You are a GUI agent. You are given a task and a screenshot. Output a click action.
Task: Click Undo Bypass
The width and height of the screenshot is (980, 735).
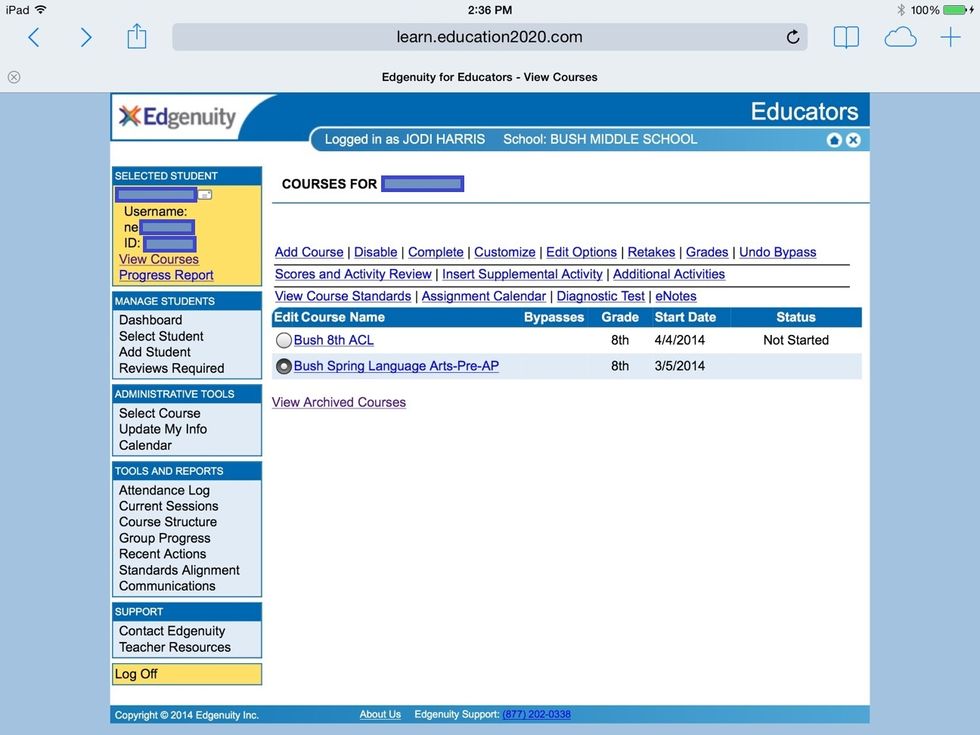(x=778, y=252)
